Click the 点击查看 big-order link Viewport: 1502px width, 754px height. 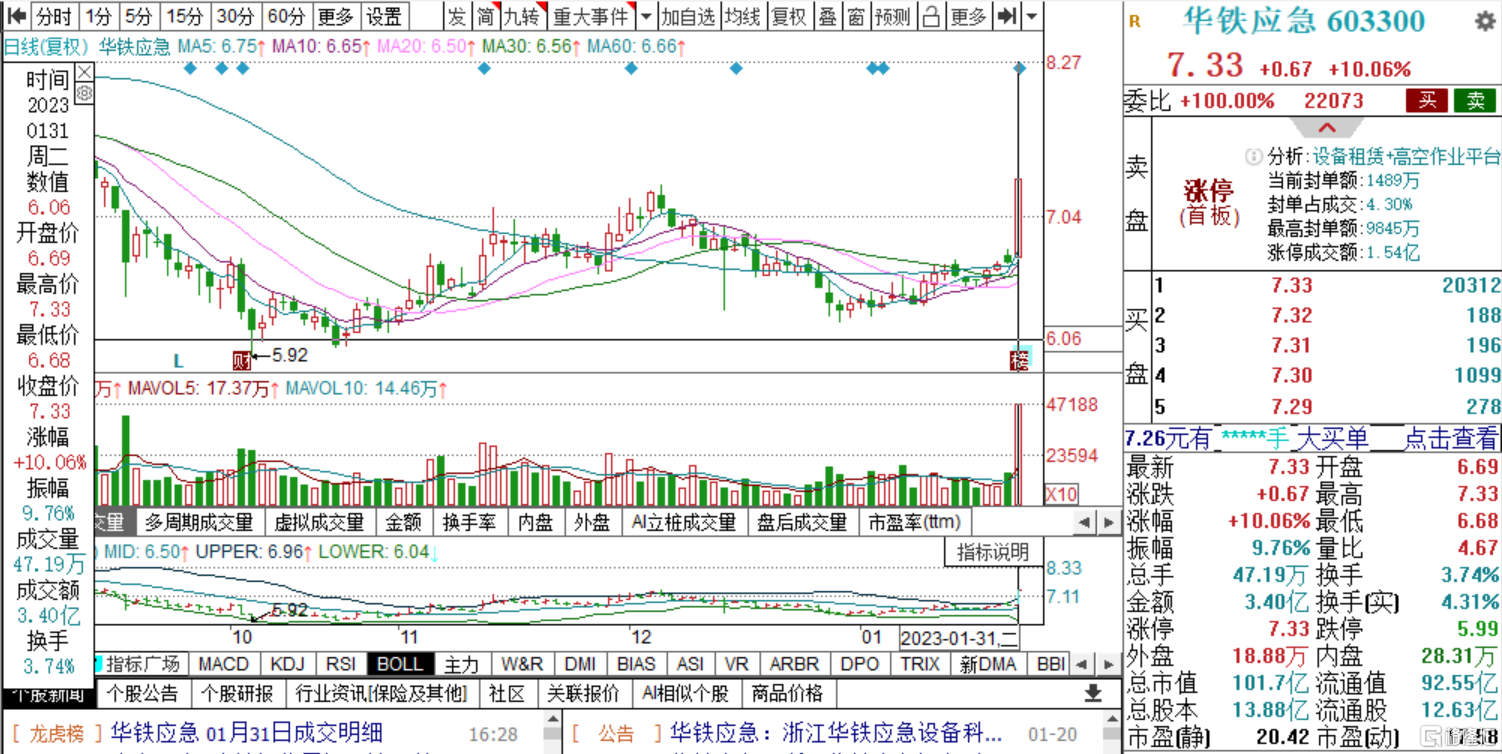1452,438
